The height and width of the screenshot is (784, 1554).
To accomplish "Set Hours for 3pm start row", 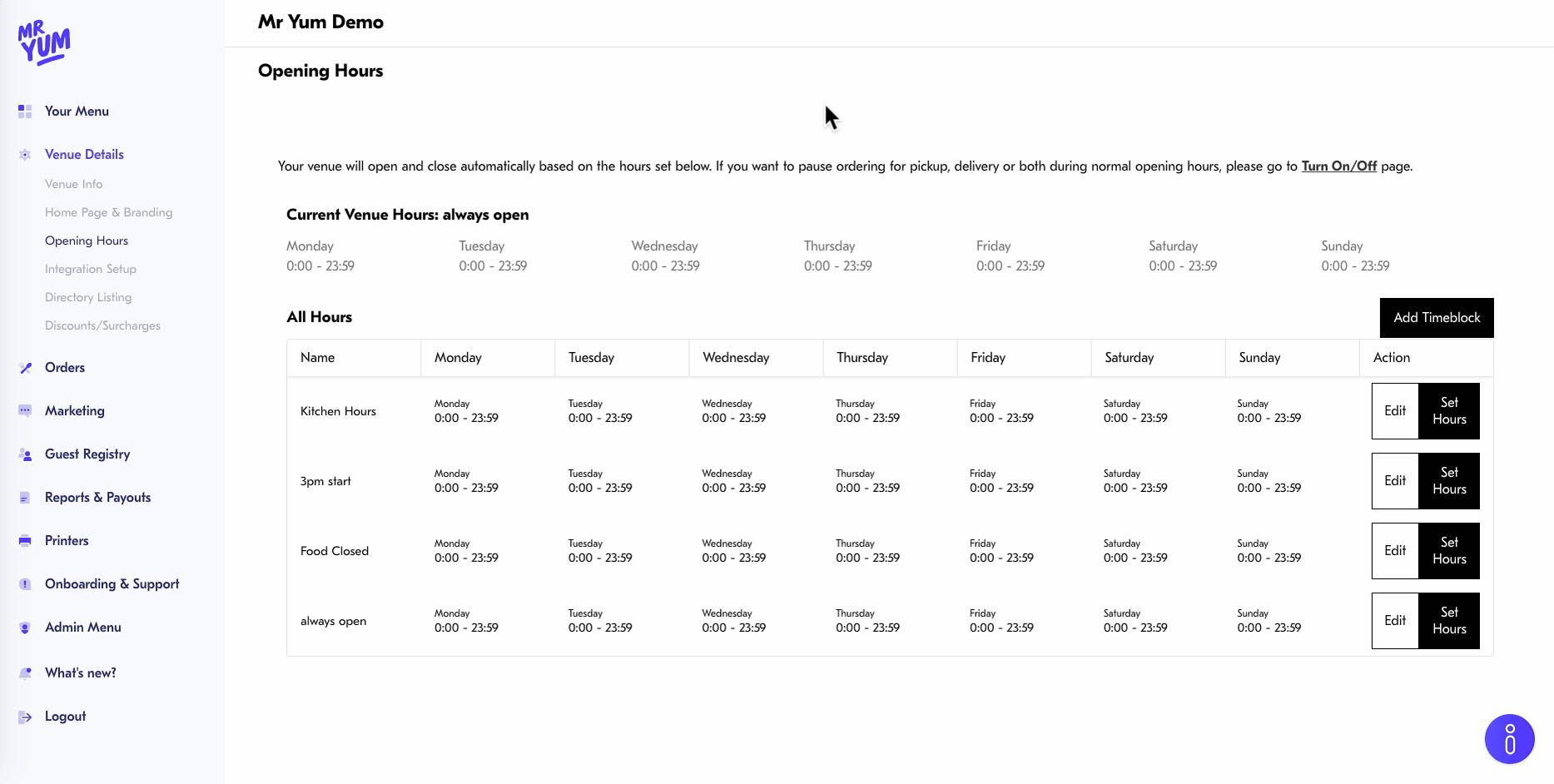I will 1449,481.
